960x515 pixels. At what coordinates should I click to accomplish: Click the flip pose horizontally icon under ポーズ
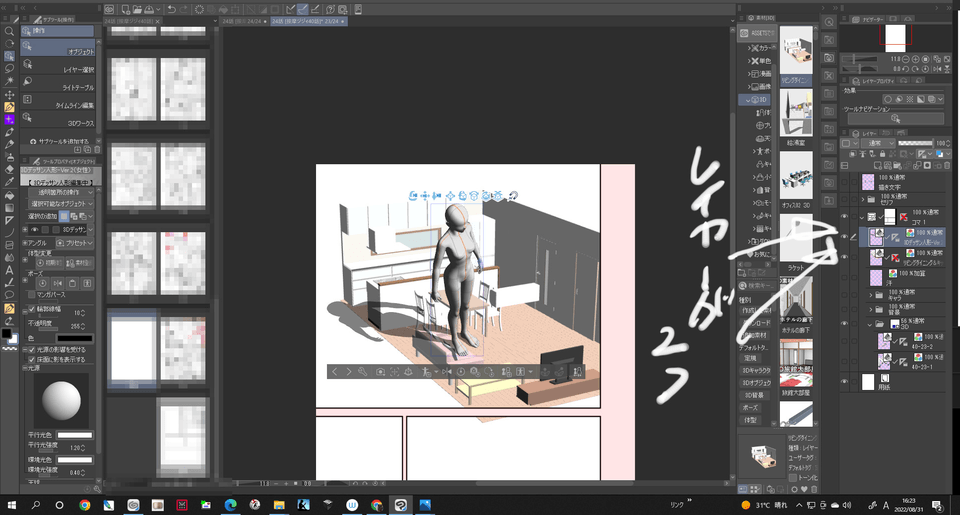click(58, 283)
